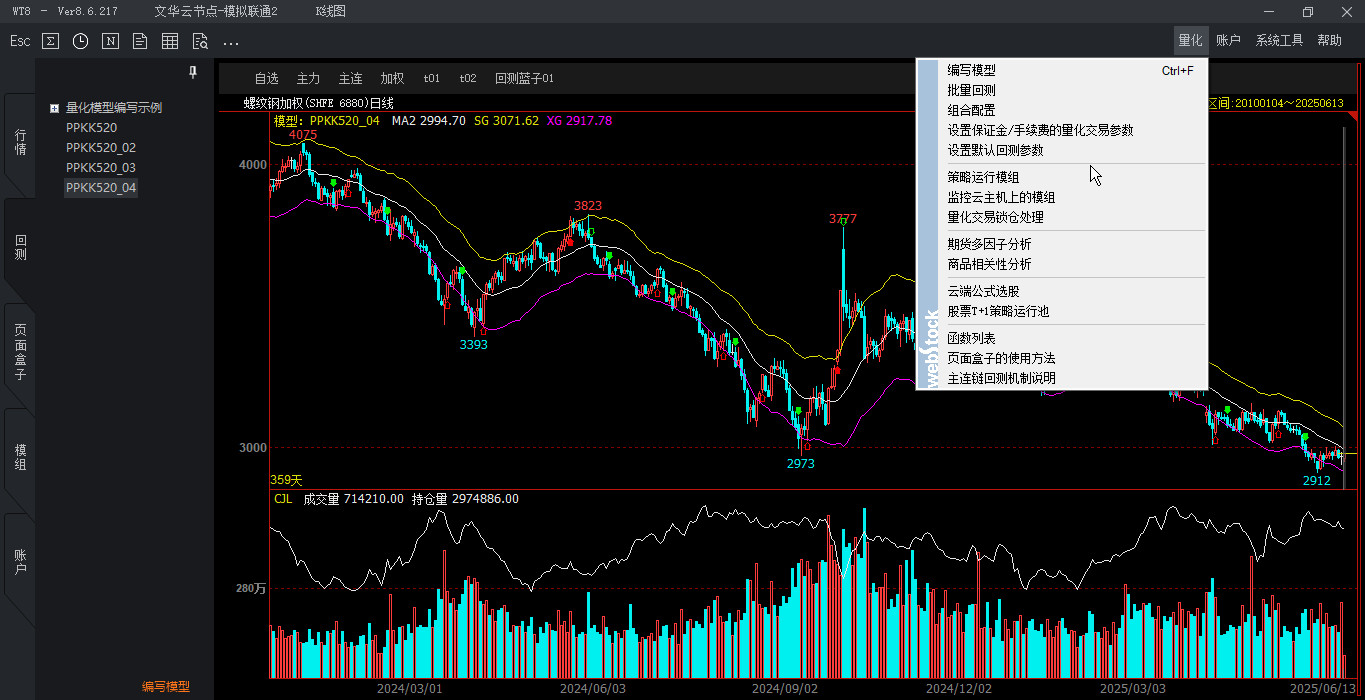
Task: Open the document page icon in toolbar
Action: click(140, 41)
